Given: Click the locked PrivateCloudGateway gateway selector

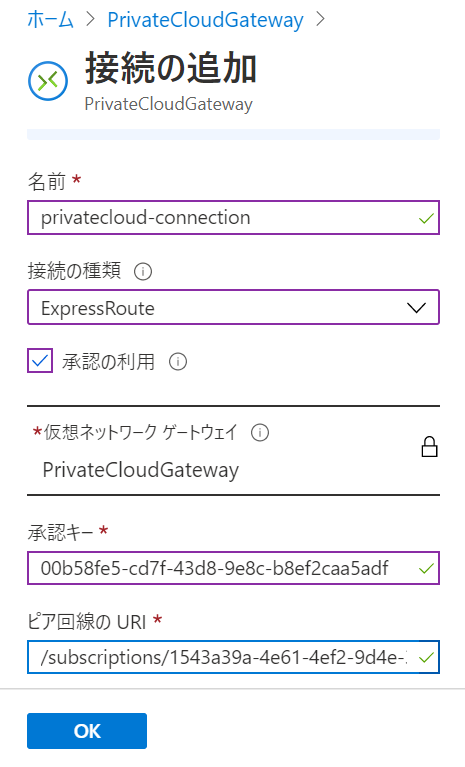Looking at the screenshot, I should point(233,451).
